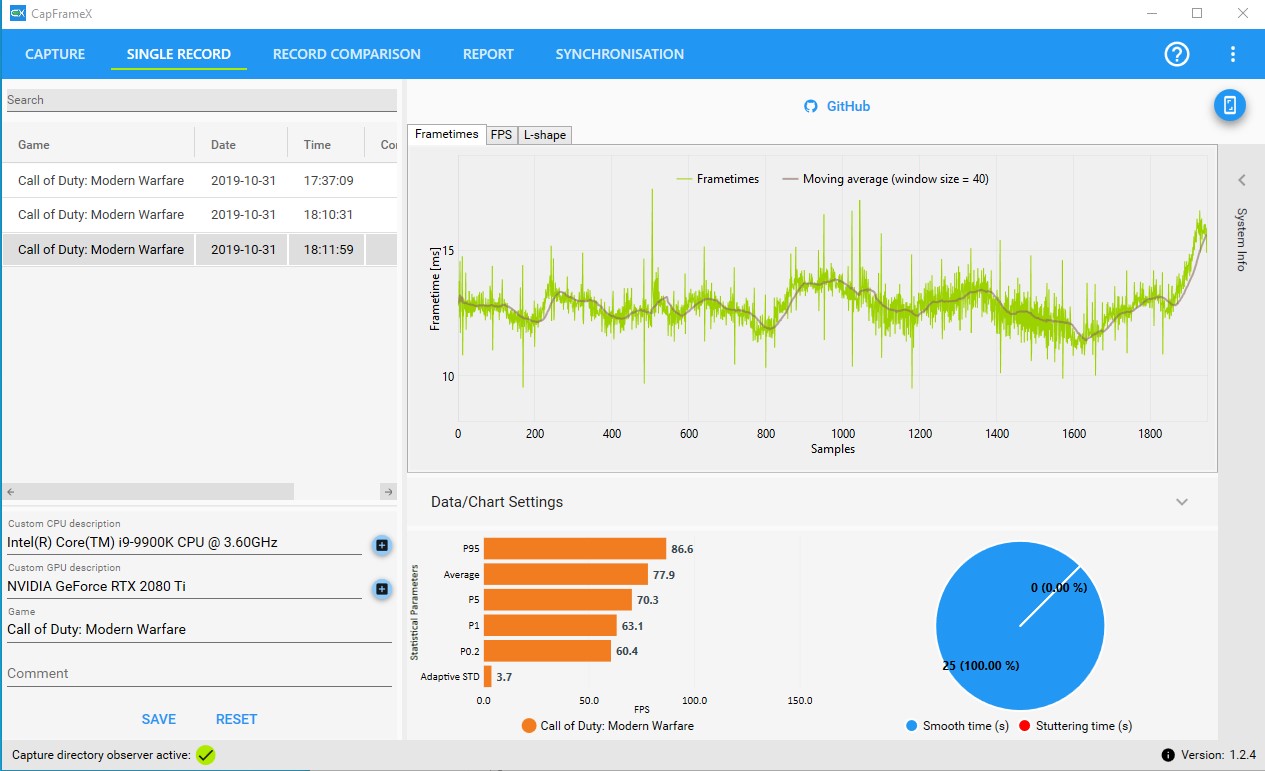This screenshot has height=771, width=1265.
Task: Open the RECORD COMPARISON tab
Action: click(x=347, y=54)
